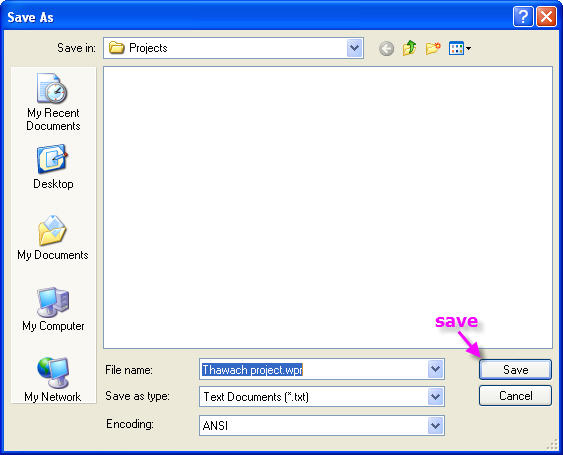This screenshot has width=563, height=455.
Task: Open the View menu icon
Action: pyautogui.click(x=460, y=48)
